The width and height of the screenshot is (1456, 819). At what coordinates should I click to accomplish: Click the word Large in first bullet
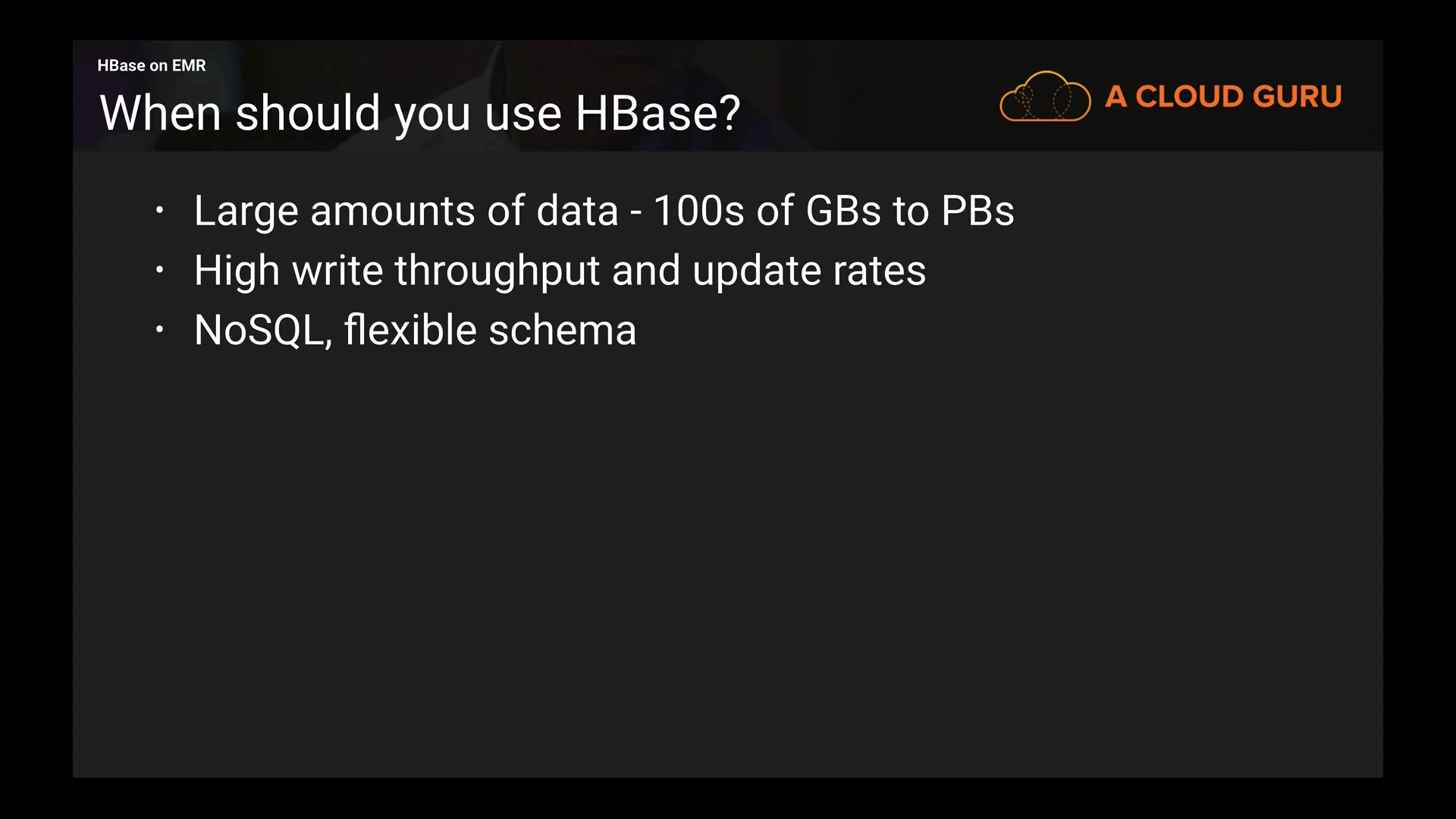coord(246,211)
